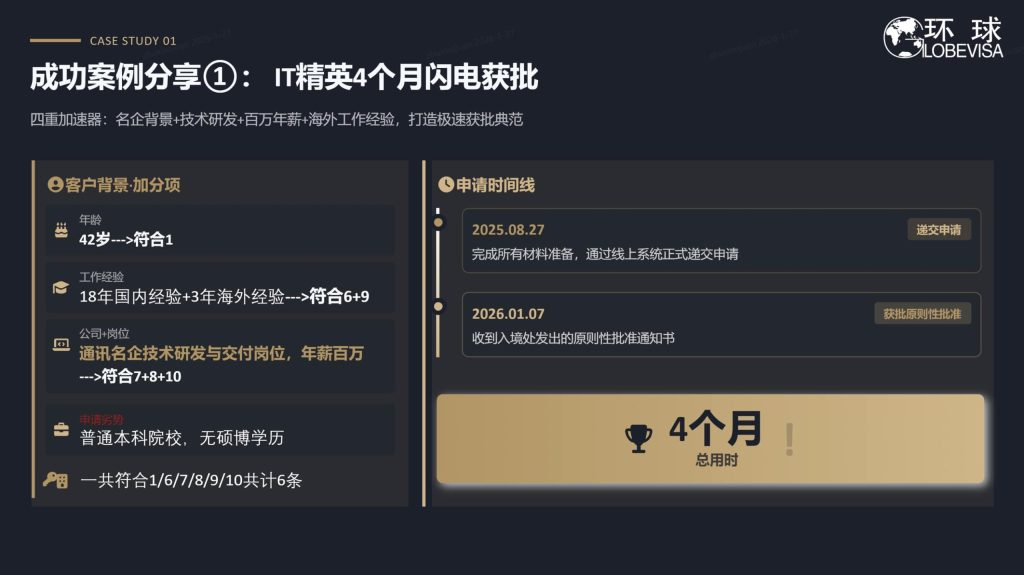The image size is (1024, 575).
Task: Click the 2025.08.27 date text
Action: click(x=508, y=230)
